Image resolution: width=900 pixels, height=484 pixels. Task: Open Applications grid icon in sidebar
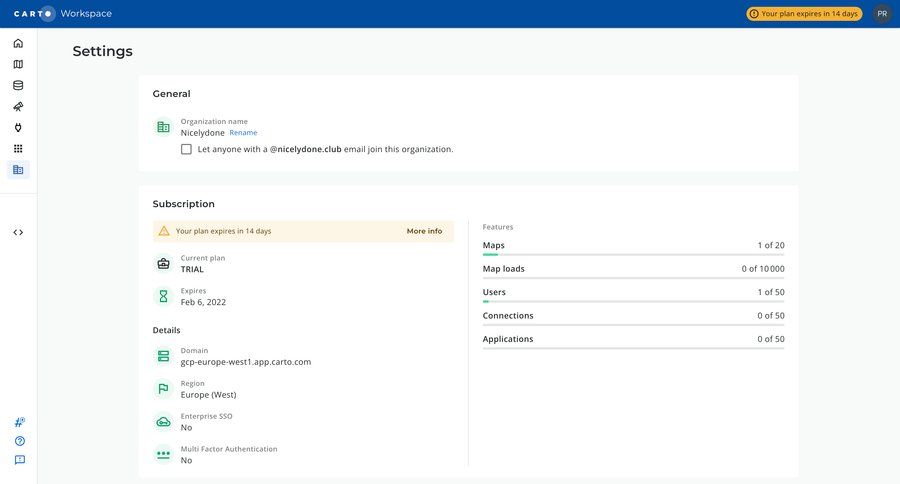point(18,148)
